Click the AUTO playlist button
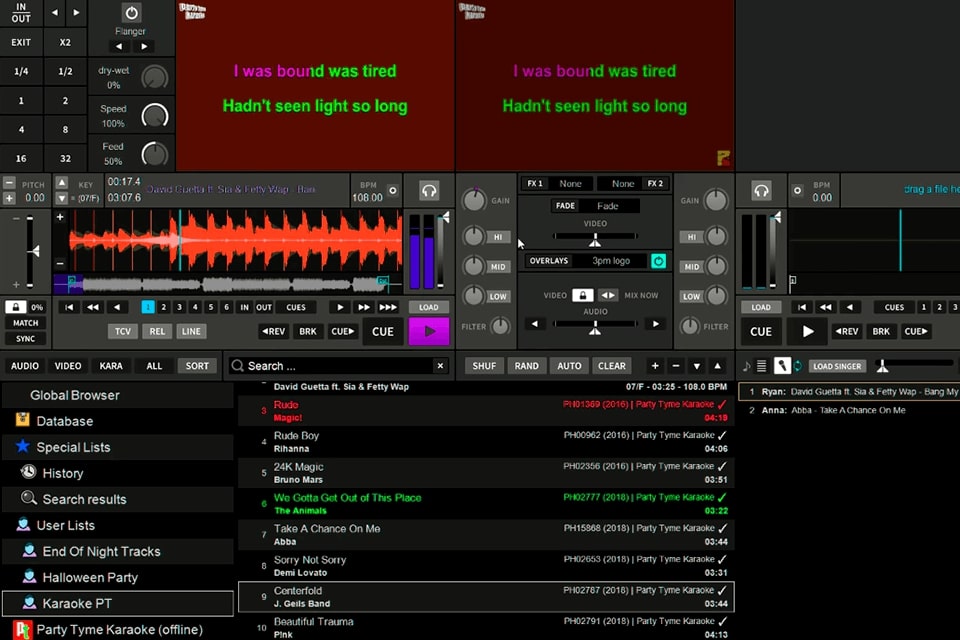 [569, 366]
